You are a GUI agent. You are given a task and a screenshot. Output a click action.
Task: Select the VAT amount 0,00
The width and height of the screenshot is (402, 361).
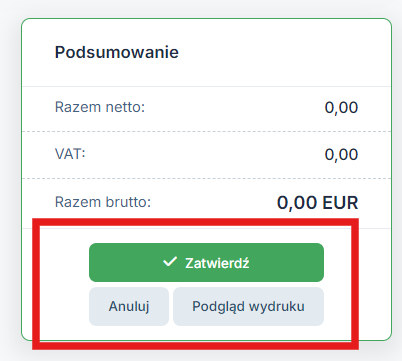pos(341,155)
